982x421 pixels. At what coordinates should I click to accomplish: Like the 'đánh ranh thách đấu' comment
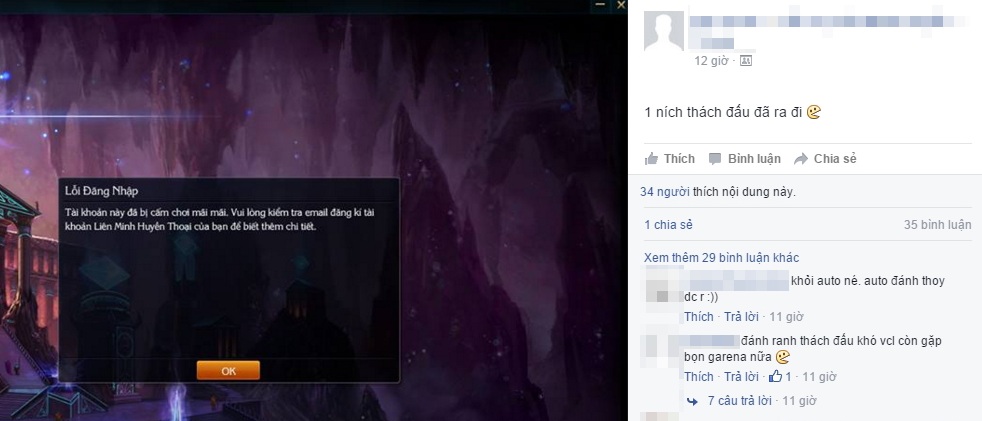tap(698, 377)
